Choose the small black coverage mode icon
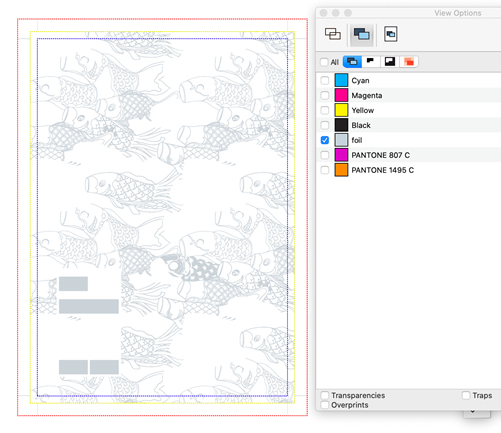 (x=370, y=62)
